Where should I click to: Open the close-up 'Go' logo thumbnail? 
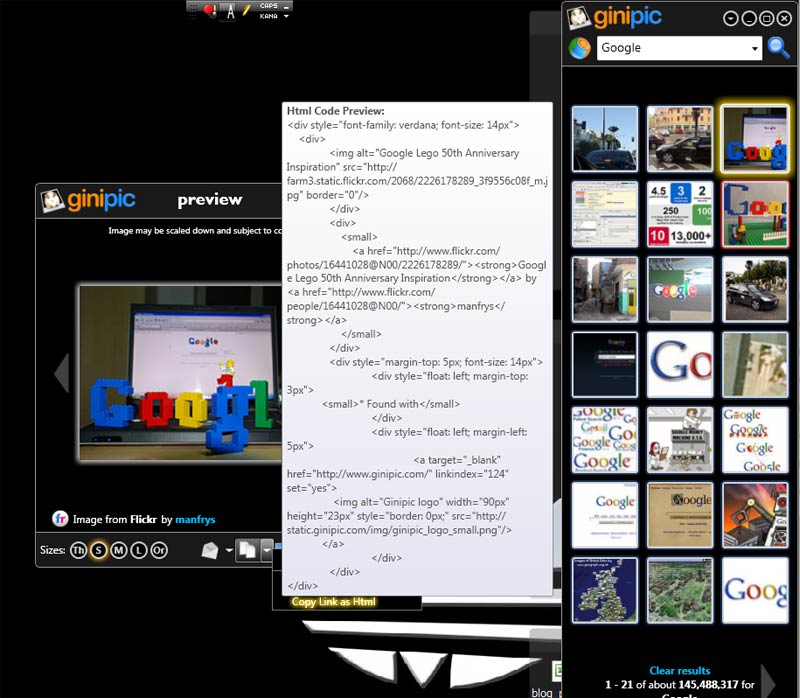[x=680, y=365]
